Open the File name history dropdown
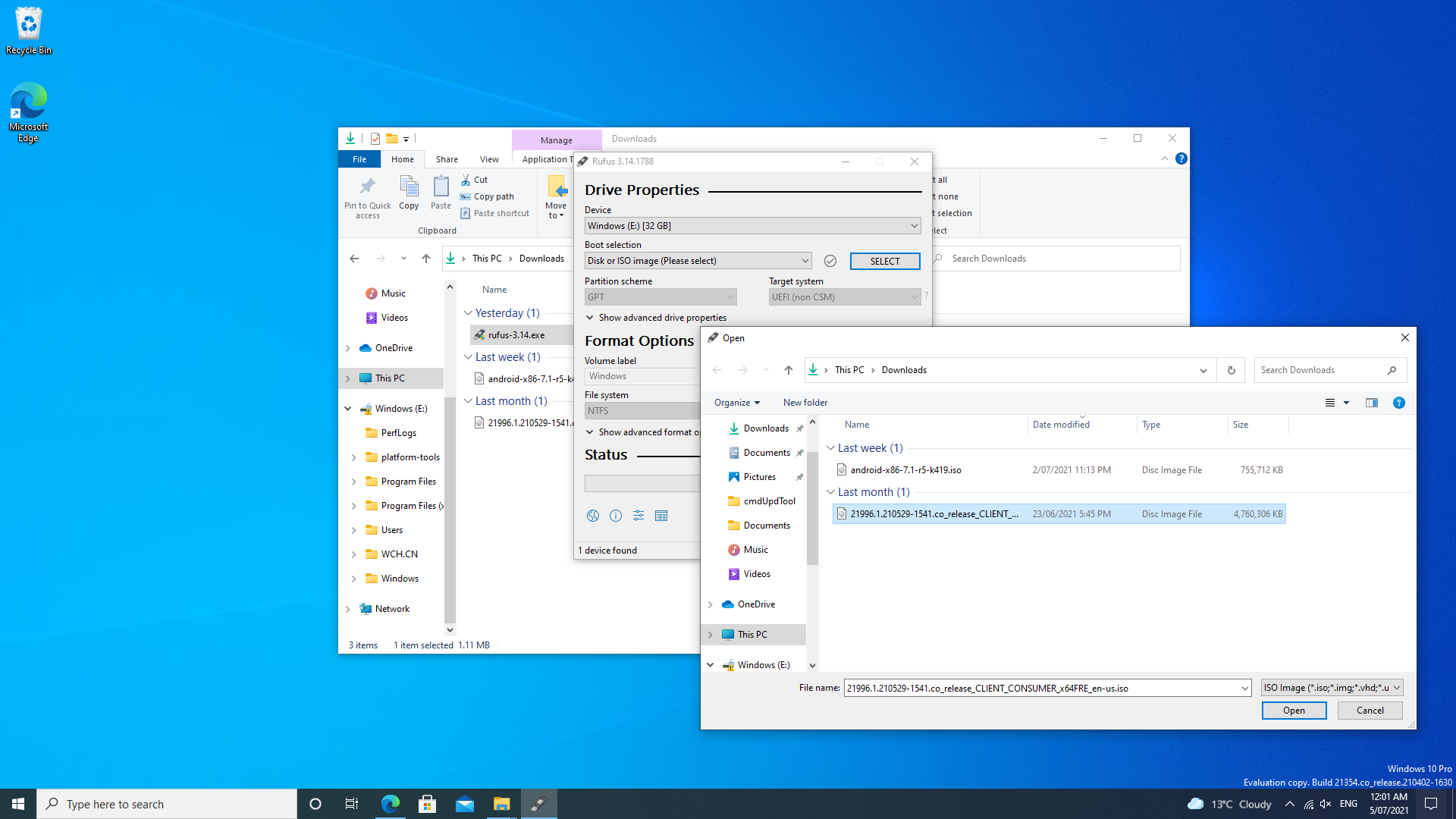This screenshot has width=1456, height=819. (1244, 689)
